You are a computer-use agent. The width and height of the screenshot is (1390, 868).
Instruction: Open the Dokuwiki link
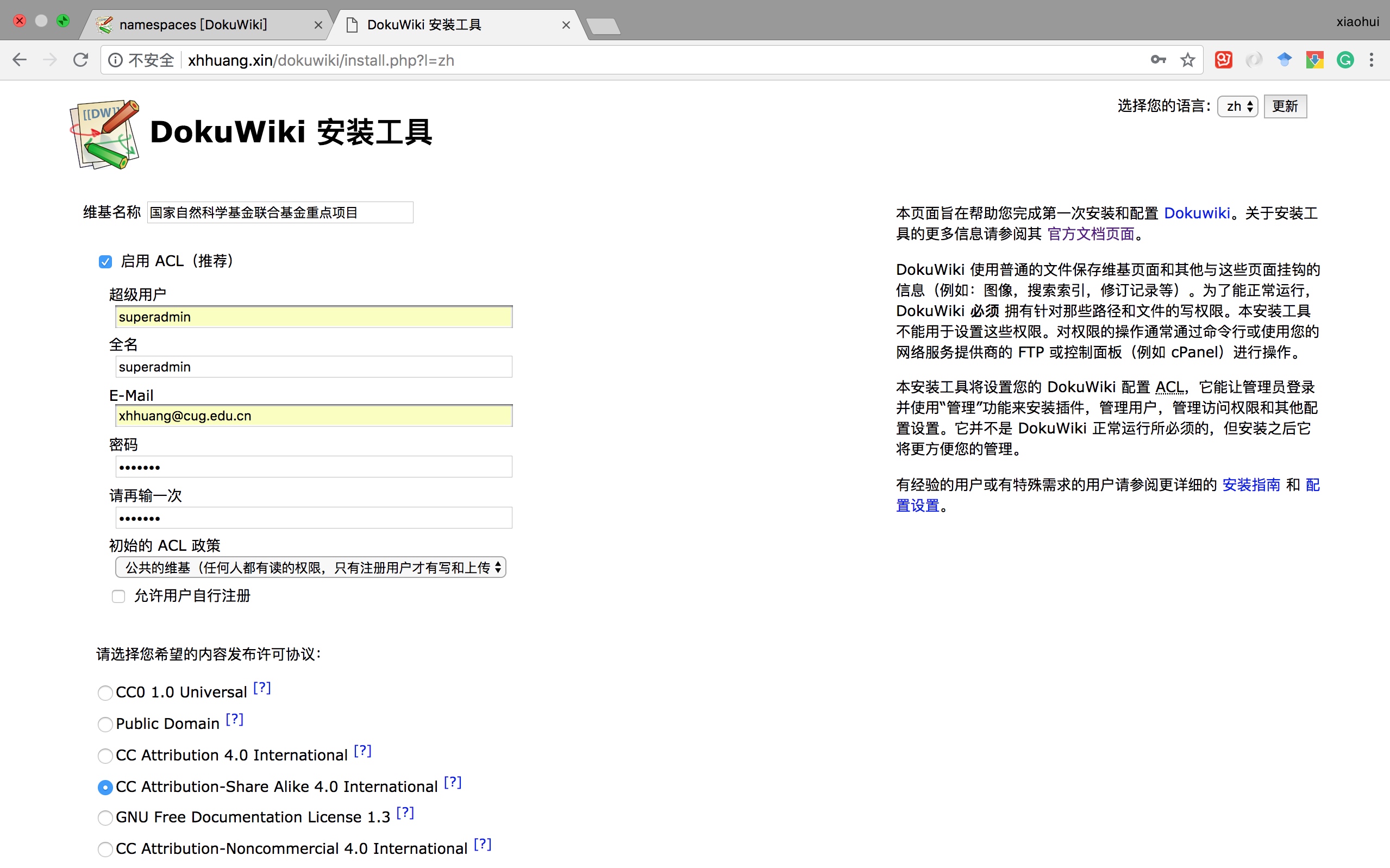coord(1197,213)
